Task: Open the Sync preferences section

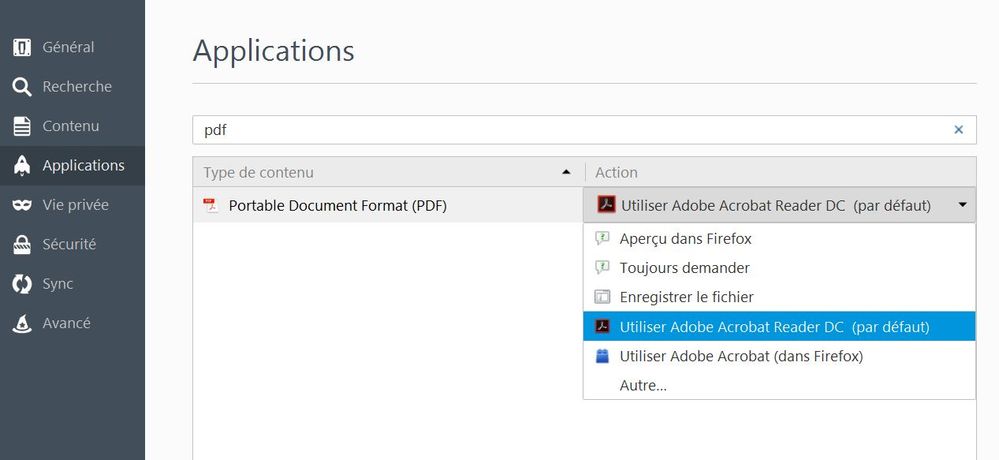Action: click(72, 284)
